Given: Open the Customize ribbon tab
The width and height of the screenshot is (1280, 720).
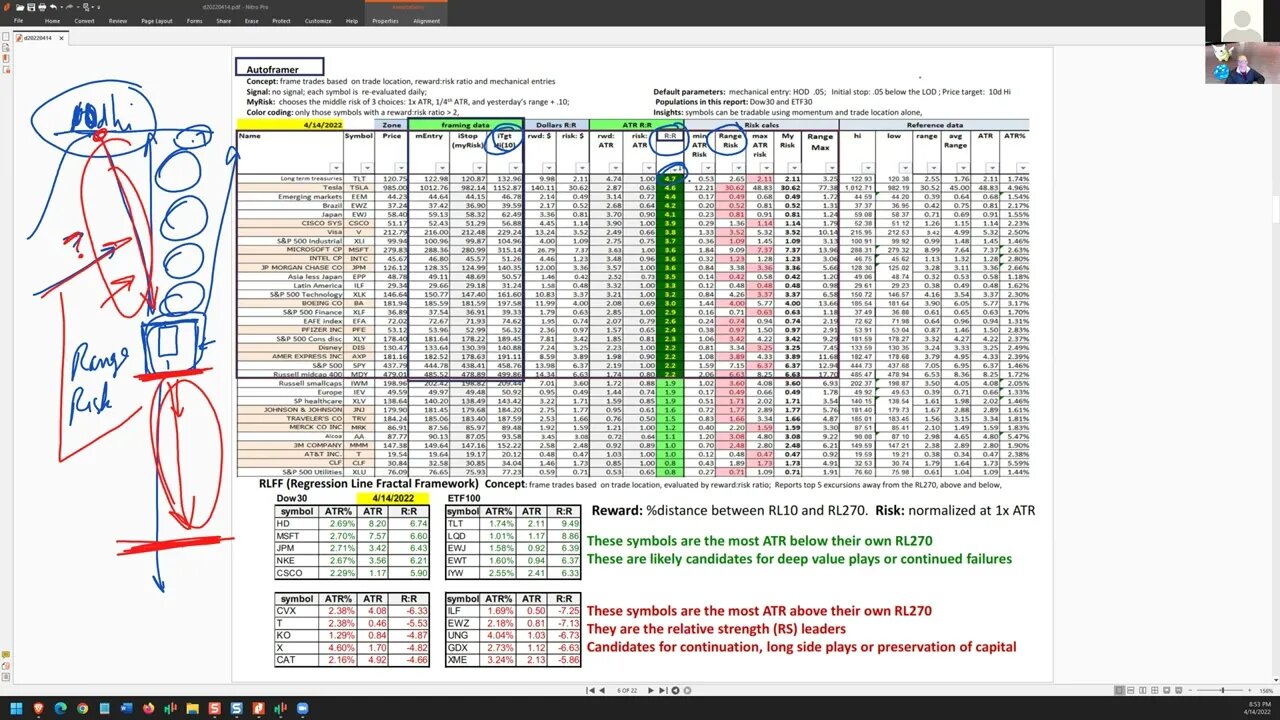Looking at the screenshot, I should pos(318,21).
